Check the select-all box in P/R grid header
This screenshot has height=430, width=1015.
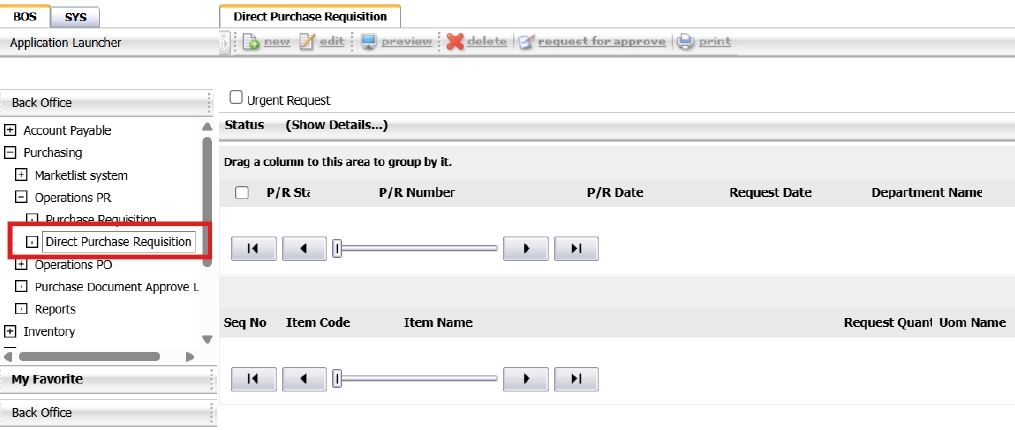pyautogui.click(x=242, y=193)
